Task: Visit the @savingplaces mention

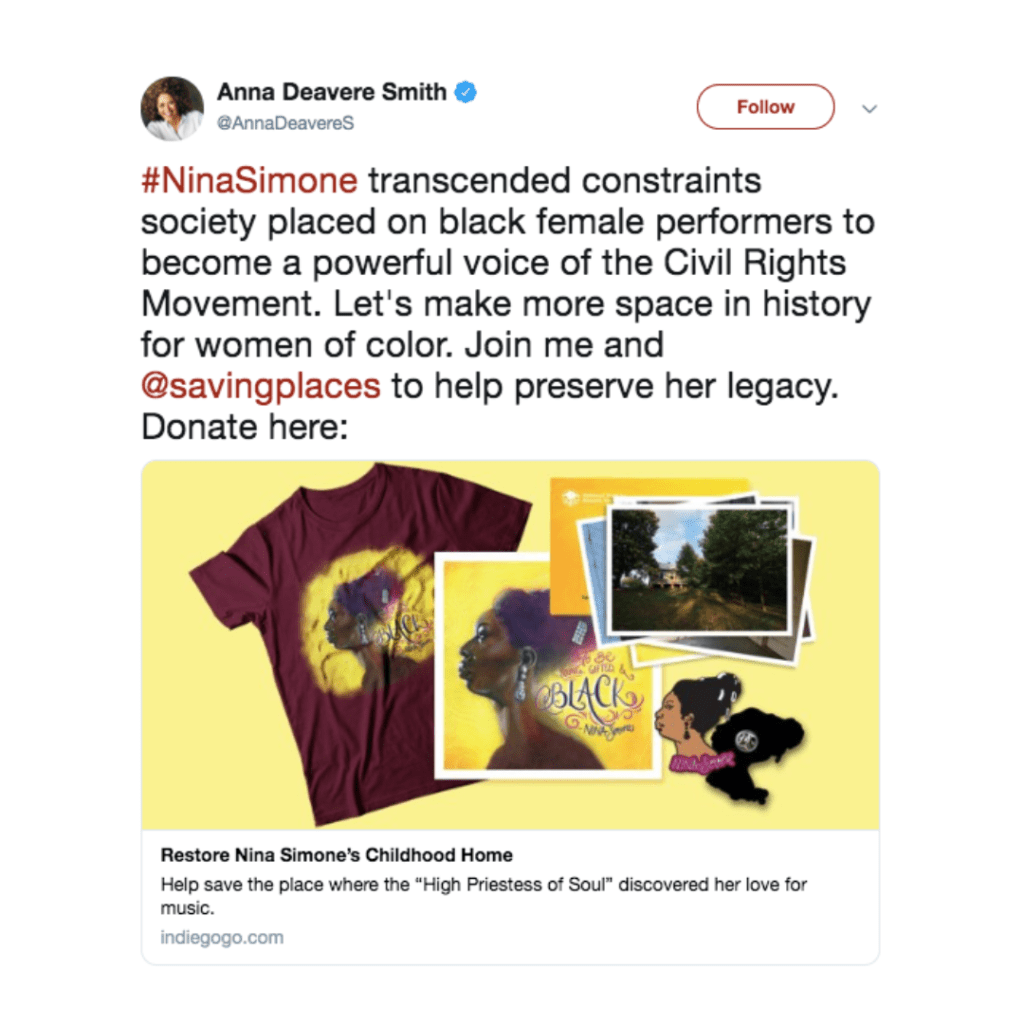Action: (261, 386)
